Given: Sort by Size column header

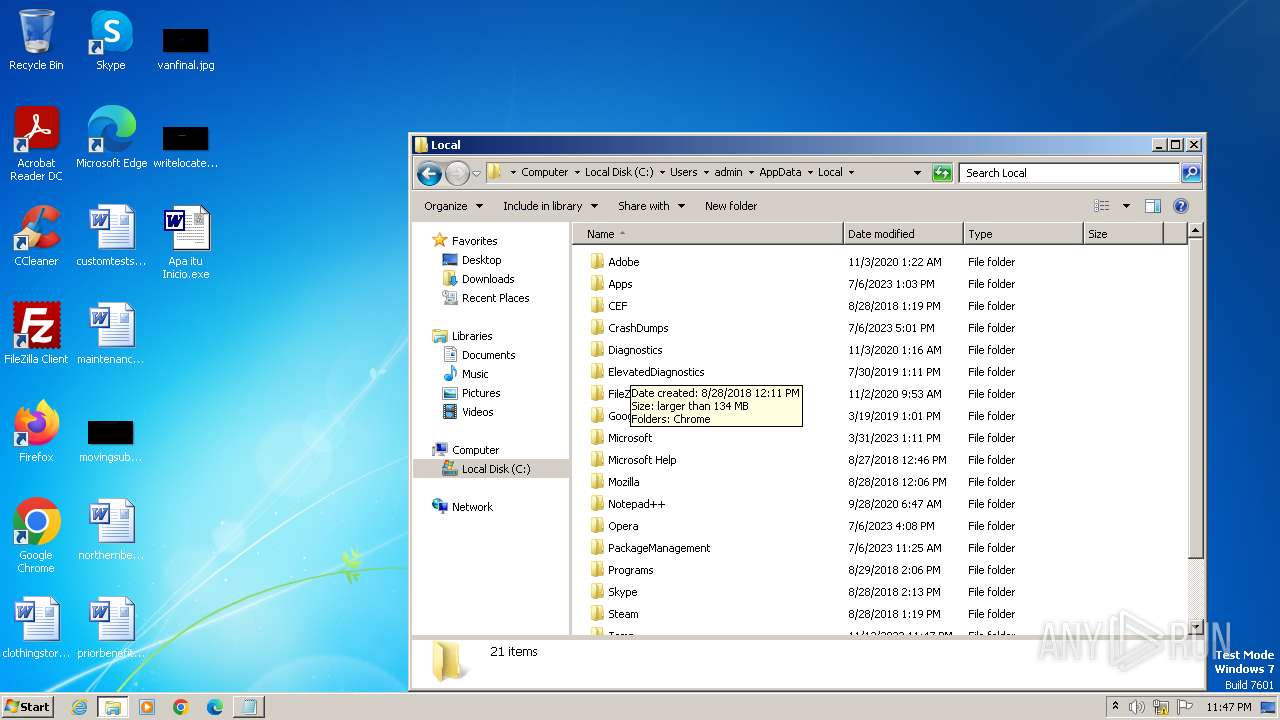Looking at the screenshot, I should click(1123, 234).
